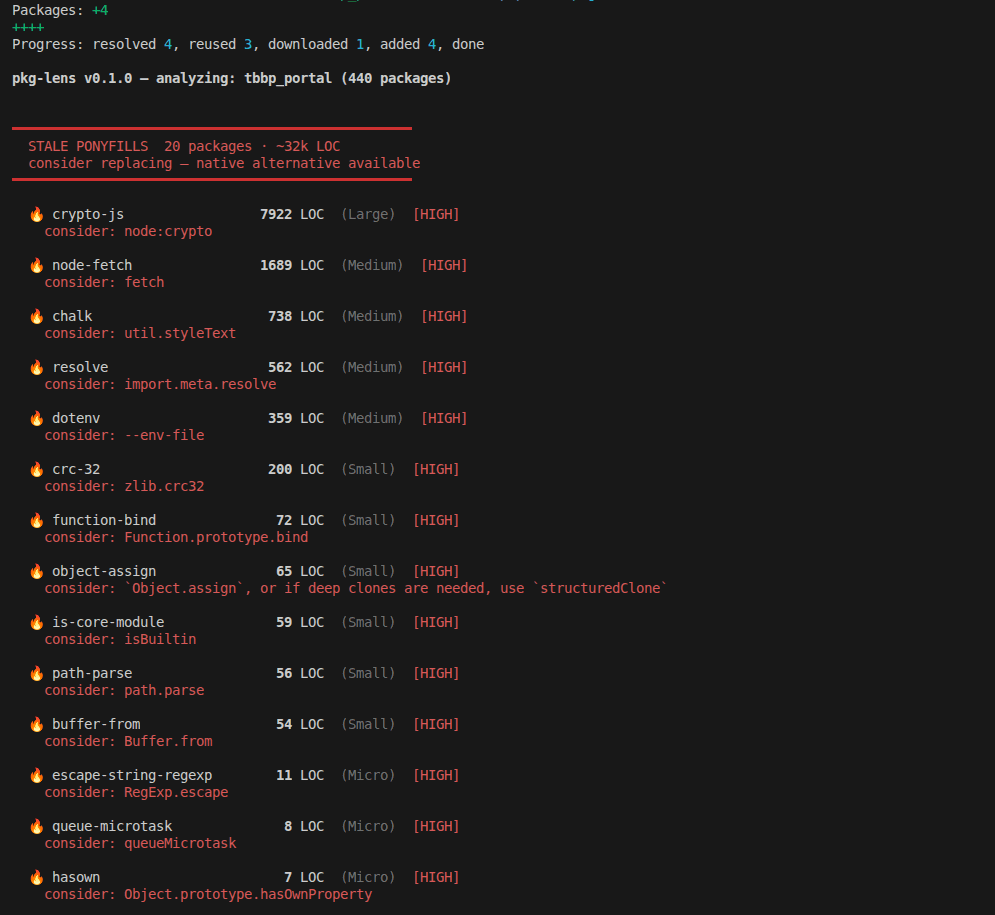Click the flame icon beside hasown
Image resolution: width=995 pixels, height=915 pixels.
(x=37, y=877)
